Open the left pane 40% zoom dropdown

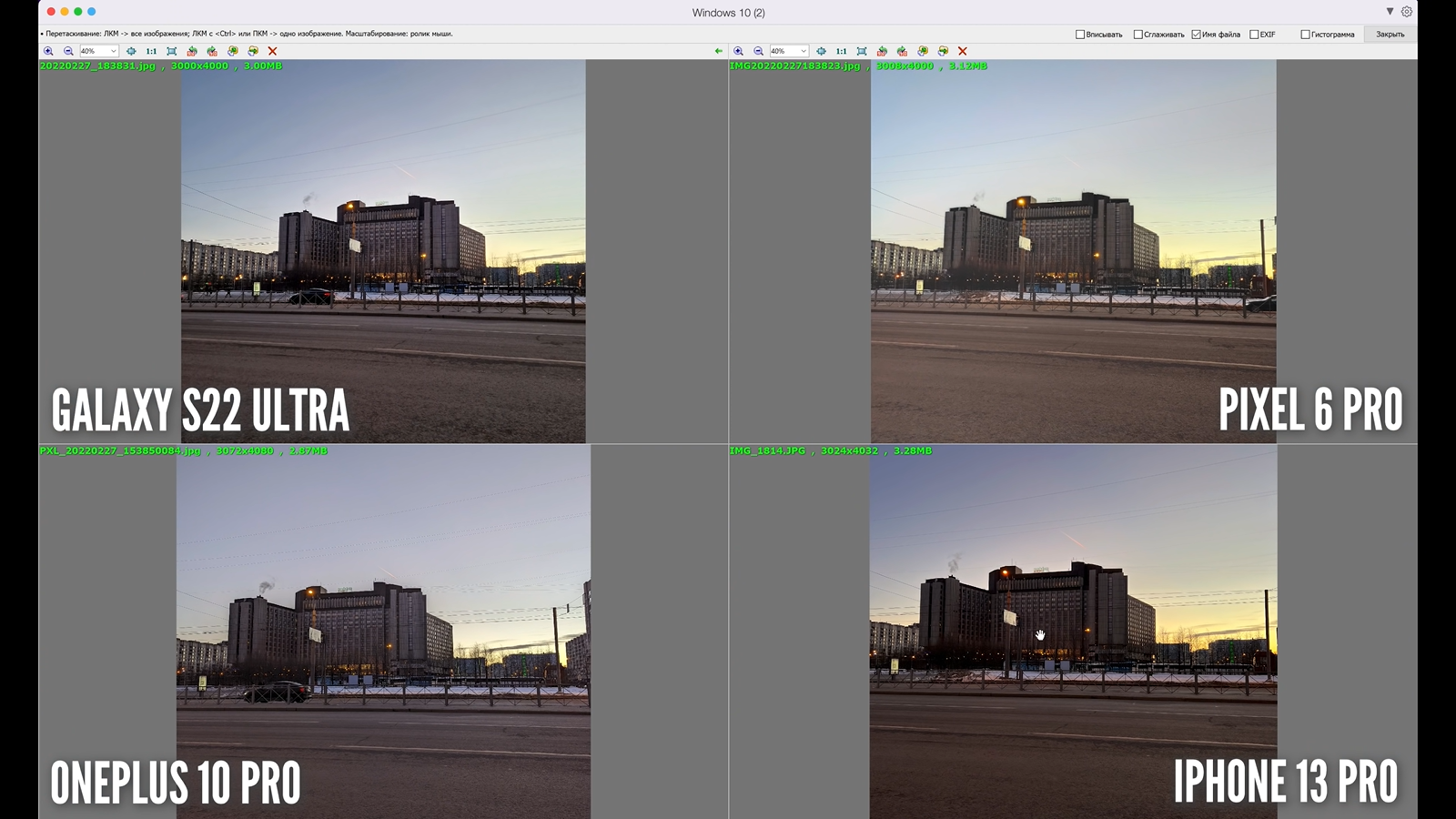click(x=113, y=51)
